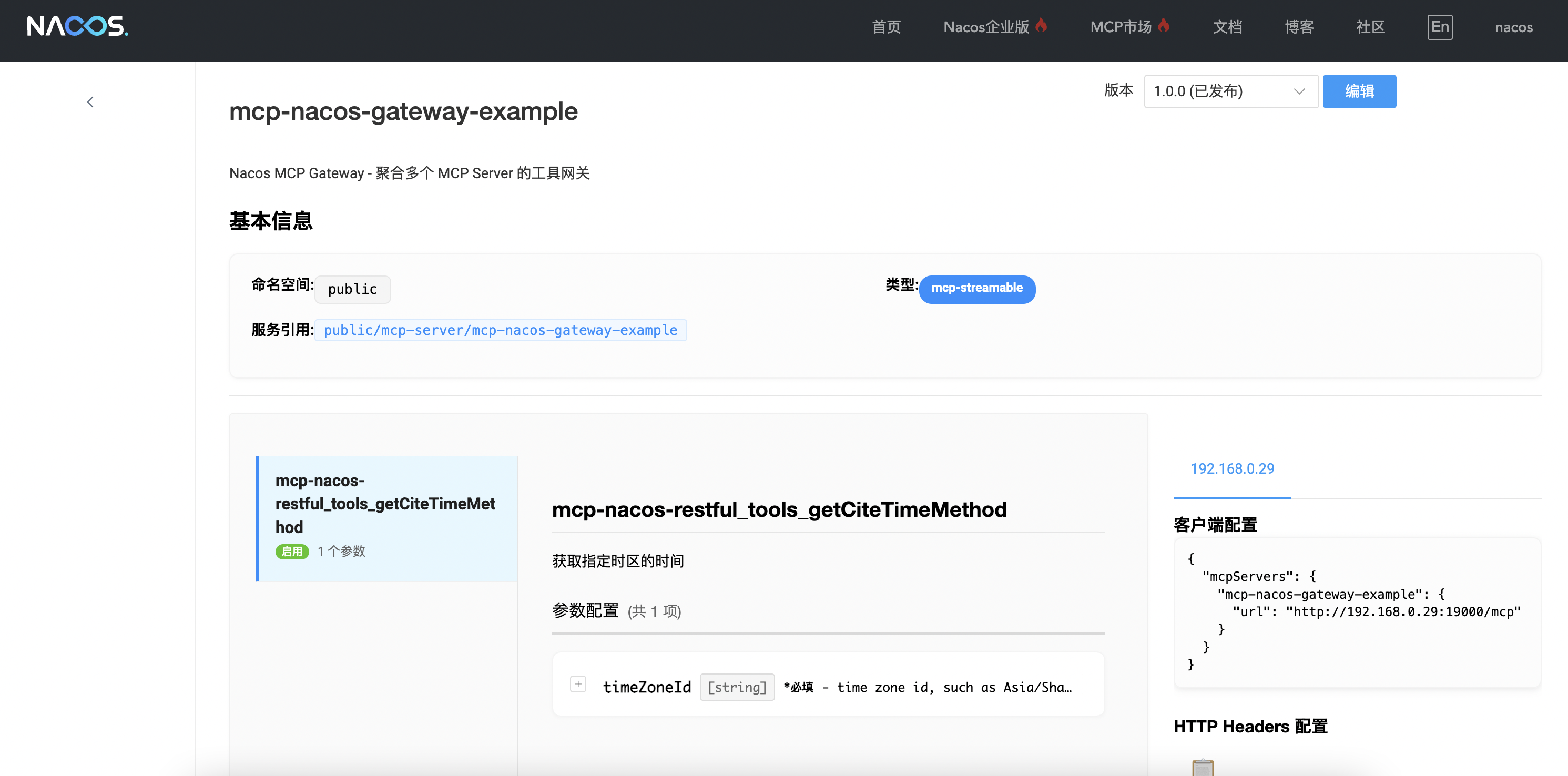The image size is (1568, 776).
Task: Switch language with the En button
Action: (x=1440, y=27)
